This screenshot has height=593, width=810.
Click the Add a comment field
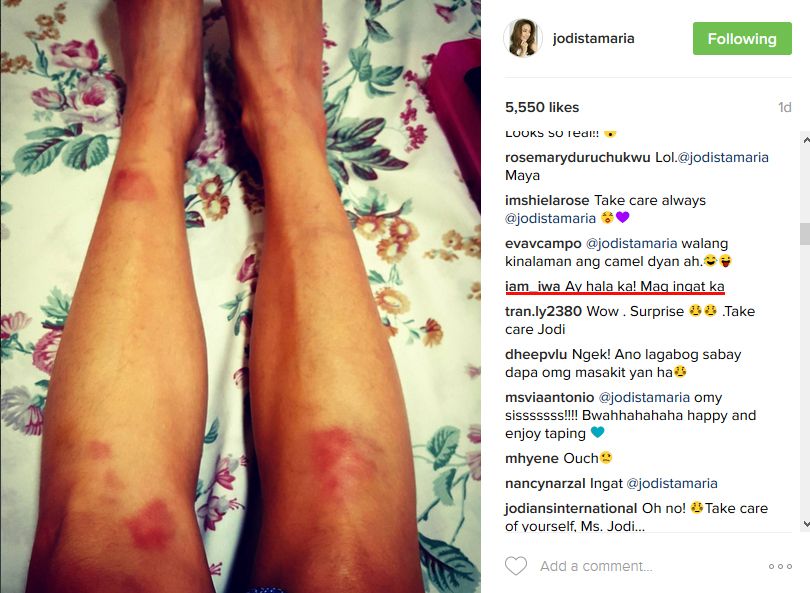[x=646, y=567]
